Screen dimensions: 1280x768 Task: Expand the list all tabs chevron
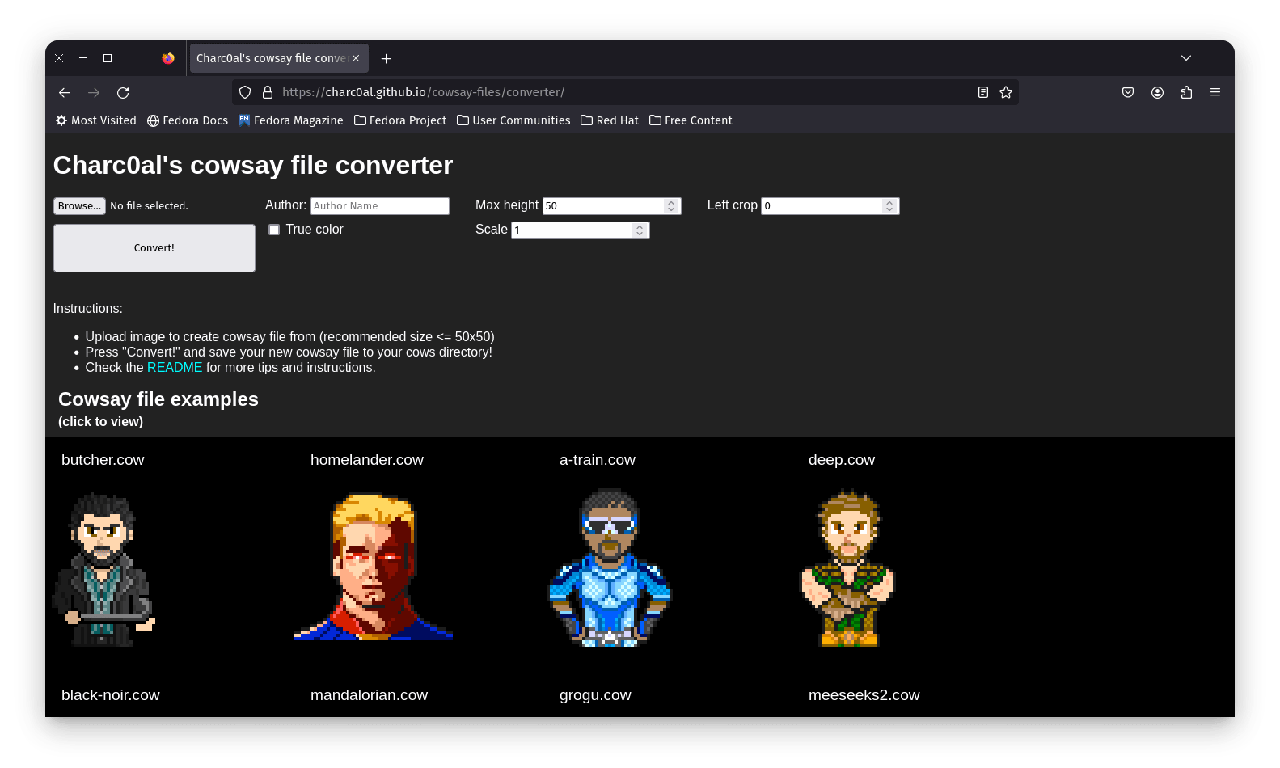click(1186, 59)
